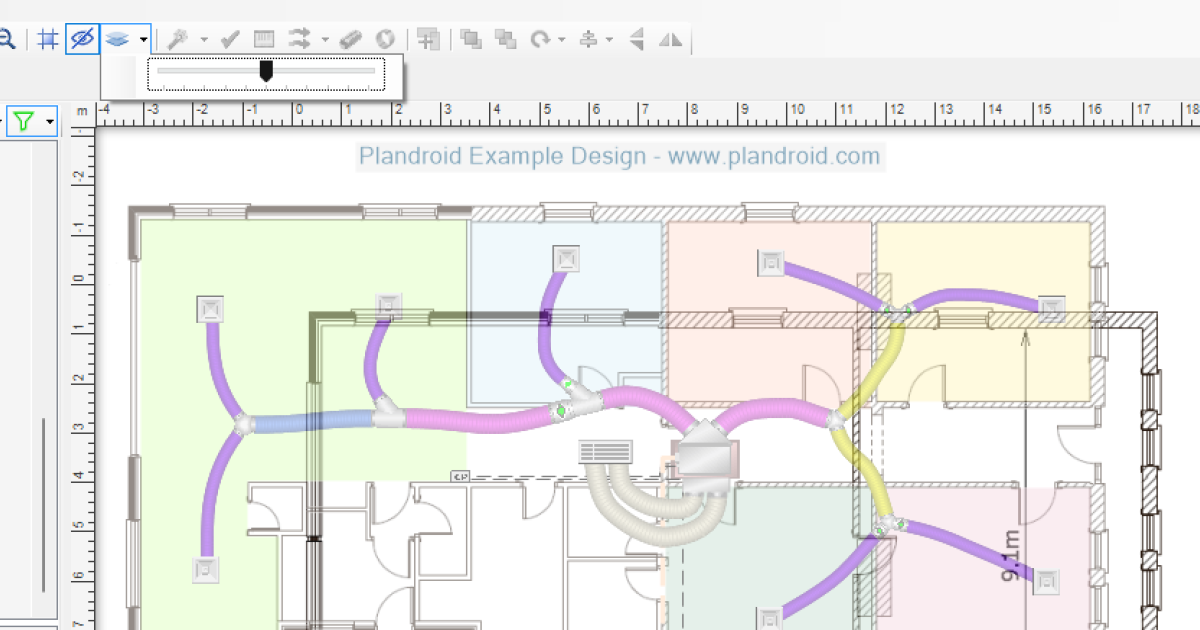Click the crossed arrows routing icon

point(299,39)
